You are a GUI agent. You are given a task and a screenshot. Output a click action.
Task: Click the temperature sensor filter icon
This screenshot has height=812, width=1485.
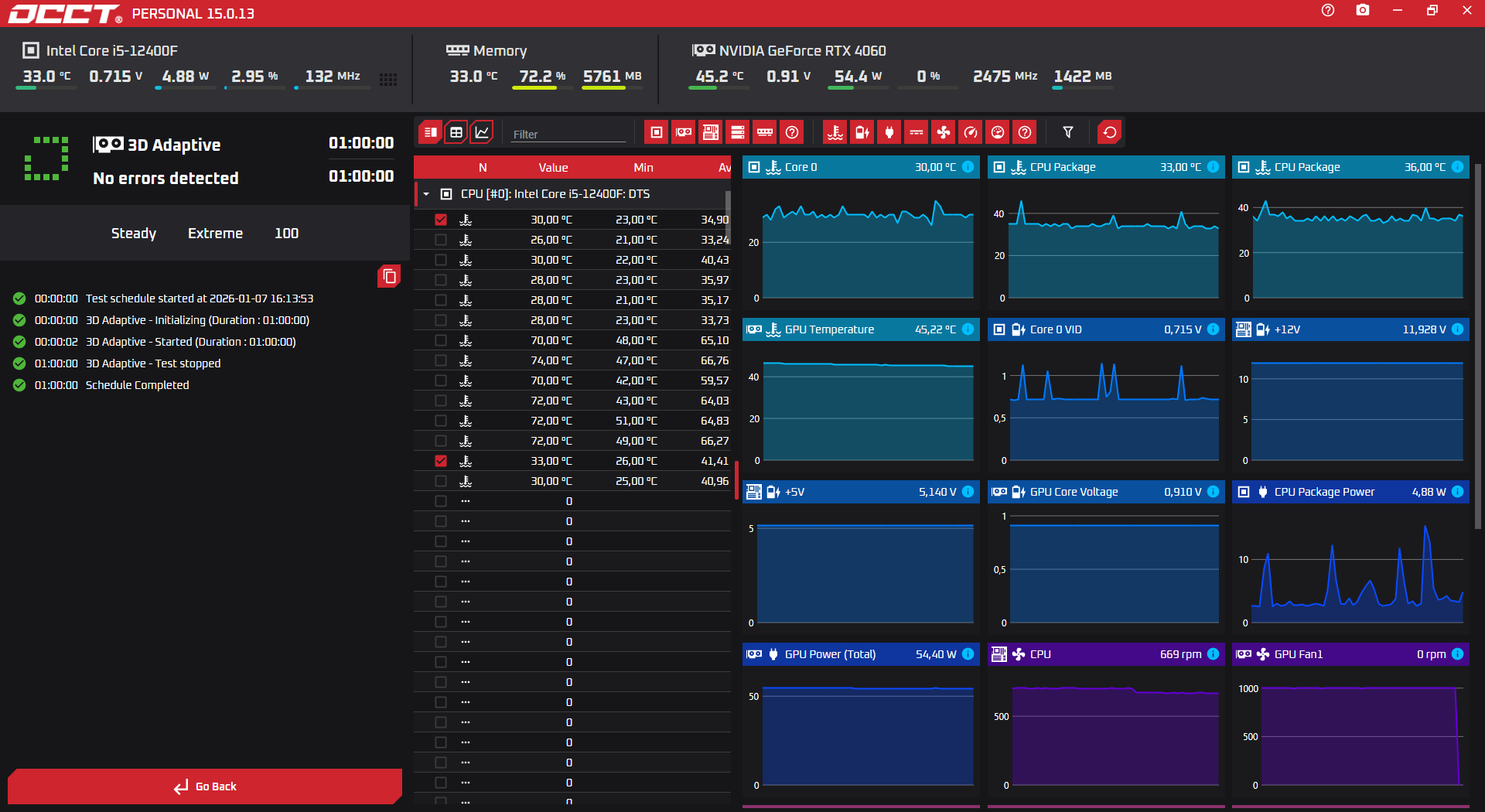[x=835, y=132]
